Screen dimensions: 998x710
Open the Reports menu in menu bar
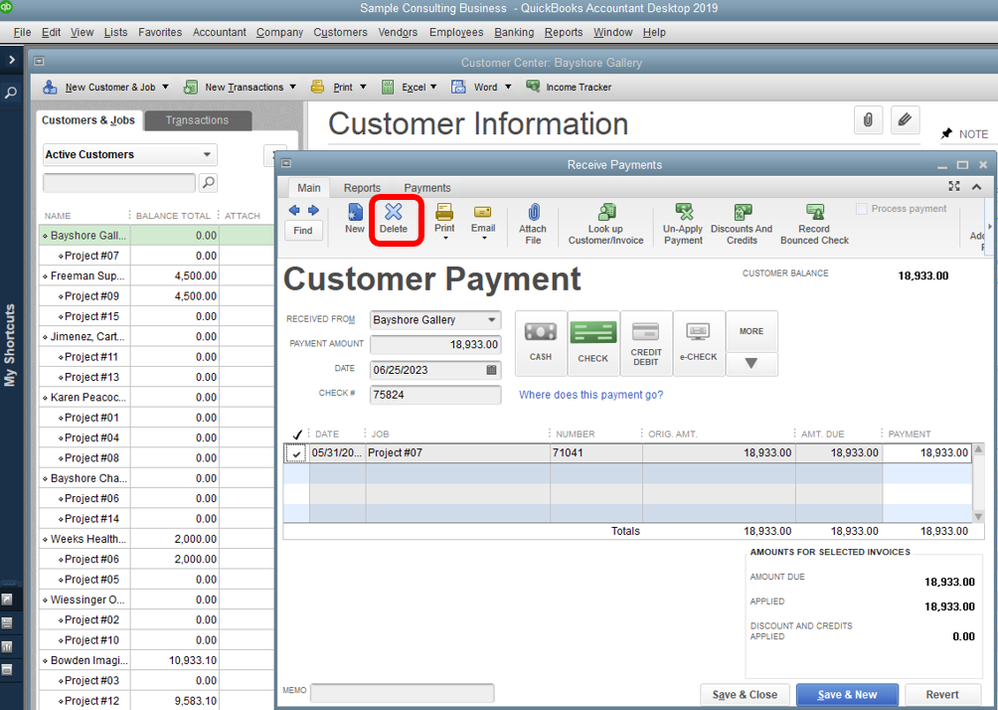tap(563, 32)
